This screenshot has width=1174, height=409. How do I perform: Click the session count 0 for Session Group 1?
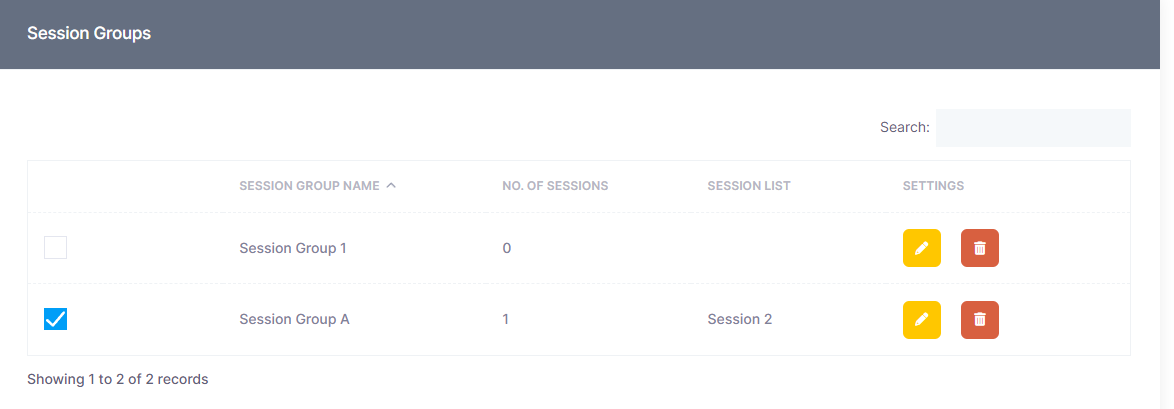coord(507,248)
